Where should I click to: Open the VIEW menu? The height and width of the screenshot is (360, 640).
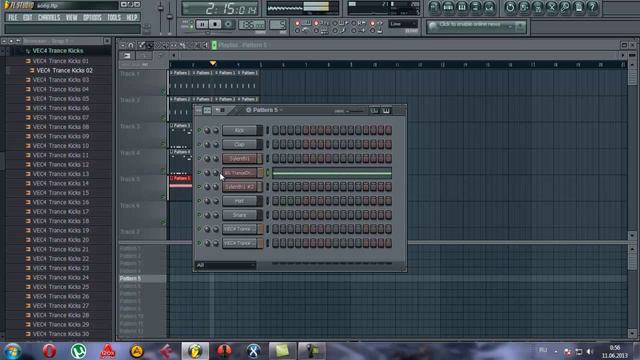pyautogui.click(x=71, y=18)
